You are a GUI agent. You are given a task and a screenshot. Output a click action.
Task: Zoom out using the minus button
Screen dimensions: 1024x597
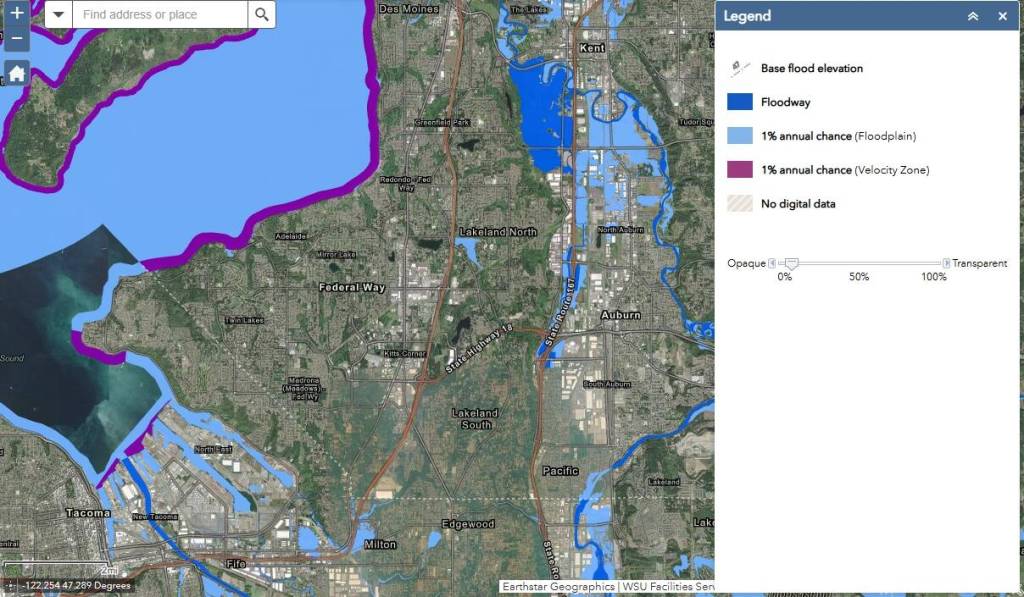pos(17,40)
